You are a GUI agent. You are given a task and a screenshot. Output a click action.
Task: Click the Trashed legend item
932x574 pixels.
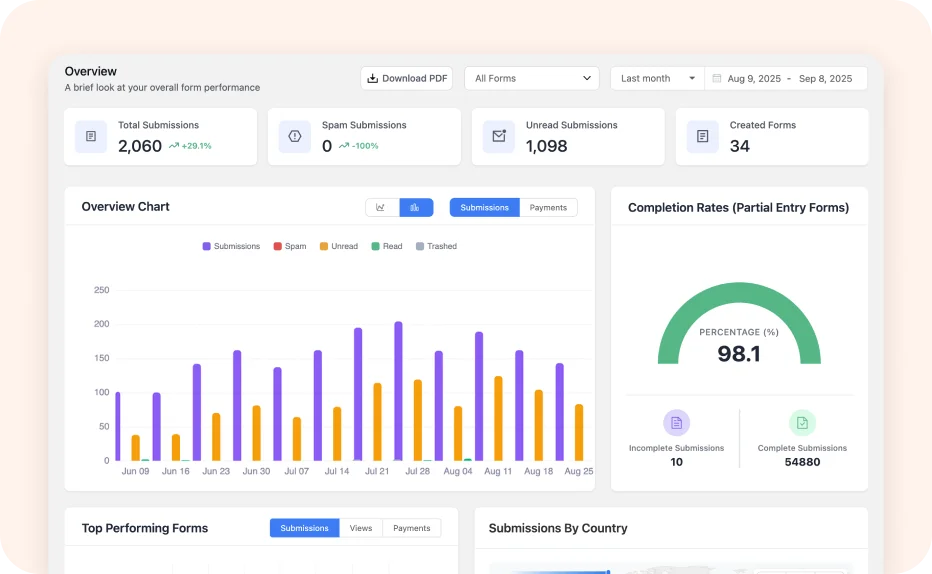(436, 246)
